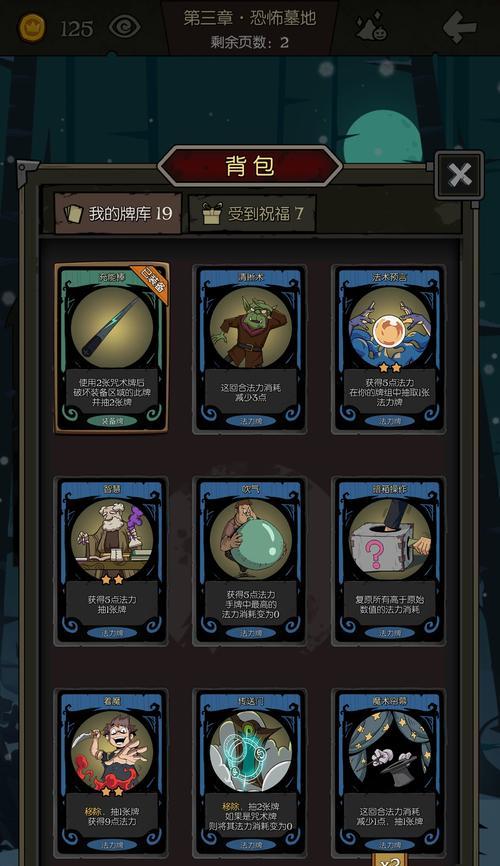Select the question mark box card
This screenshot has height=866, width=500.
389,561
